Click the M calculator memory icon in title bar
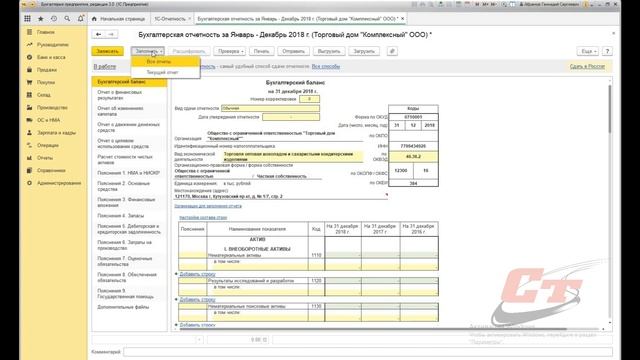Screen dimensions: 640x360 [x=477, y=4]
